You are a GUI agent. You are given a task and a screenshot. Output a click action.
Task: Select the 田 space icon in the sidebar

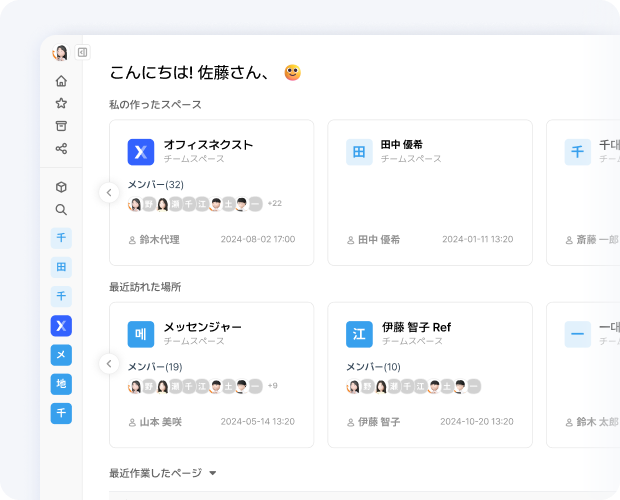coord(61,267)
